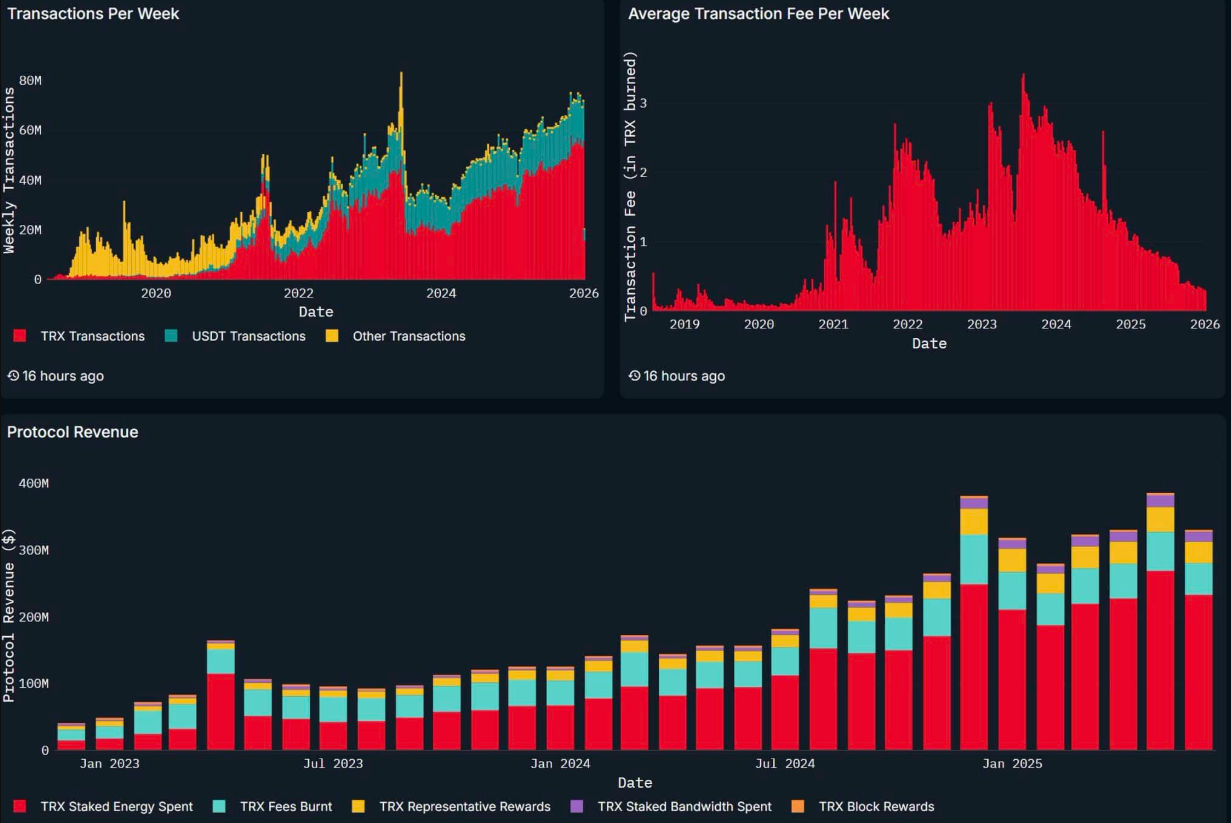Image resolution: width=1231 pixels, height=823 pixels.
Task: Click the orange TRX Block Rewards legend square
Action: (798, 806)
